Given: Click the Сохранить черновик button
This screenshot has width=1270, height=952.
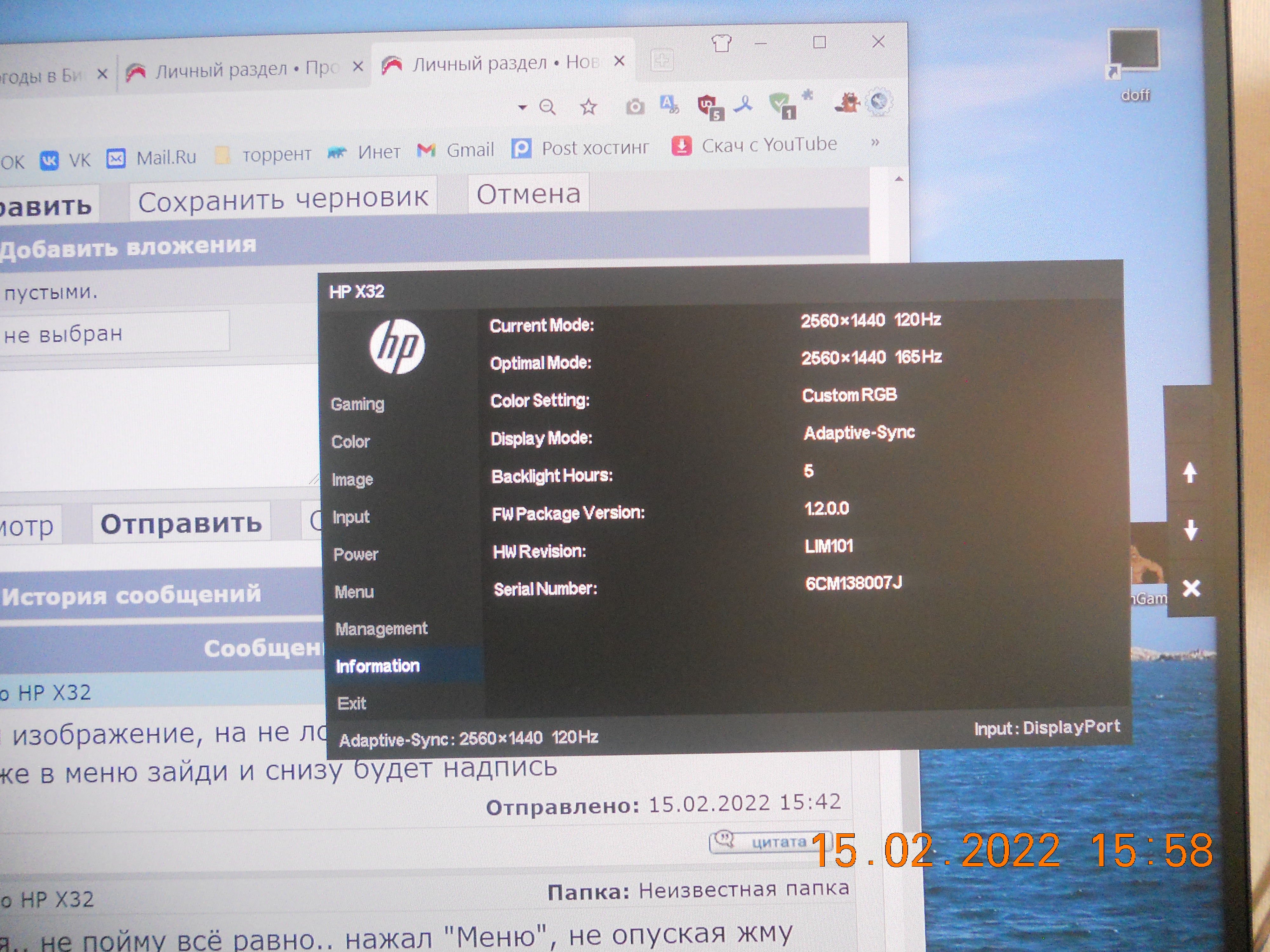Looking at the screenshot, I should point(283,200).
